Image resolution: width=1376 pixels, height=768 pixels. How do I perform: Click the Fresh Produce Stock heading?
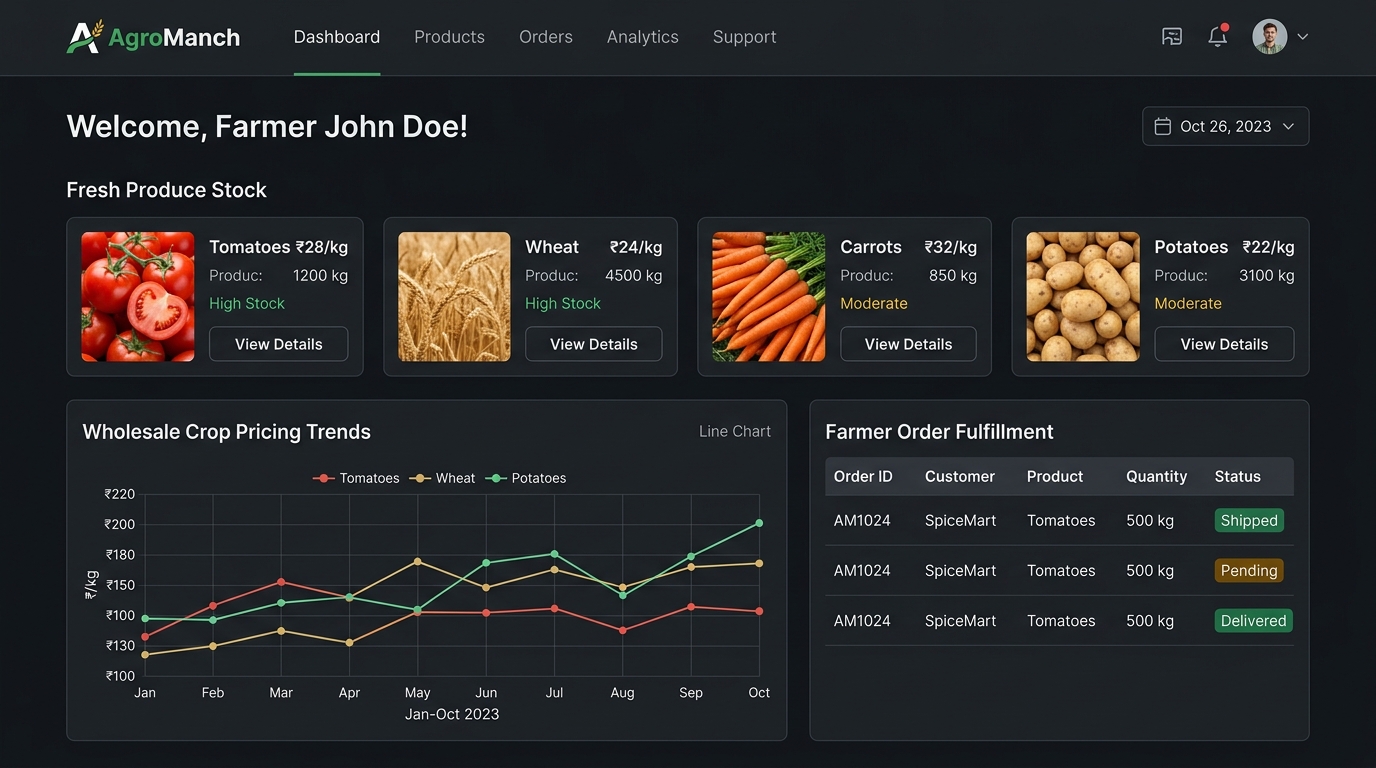pos(166,190)
